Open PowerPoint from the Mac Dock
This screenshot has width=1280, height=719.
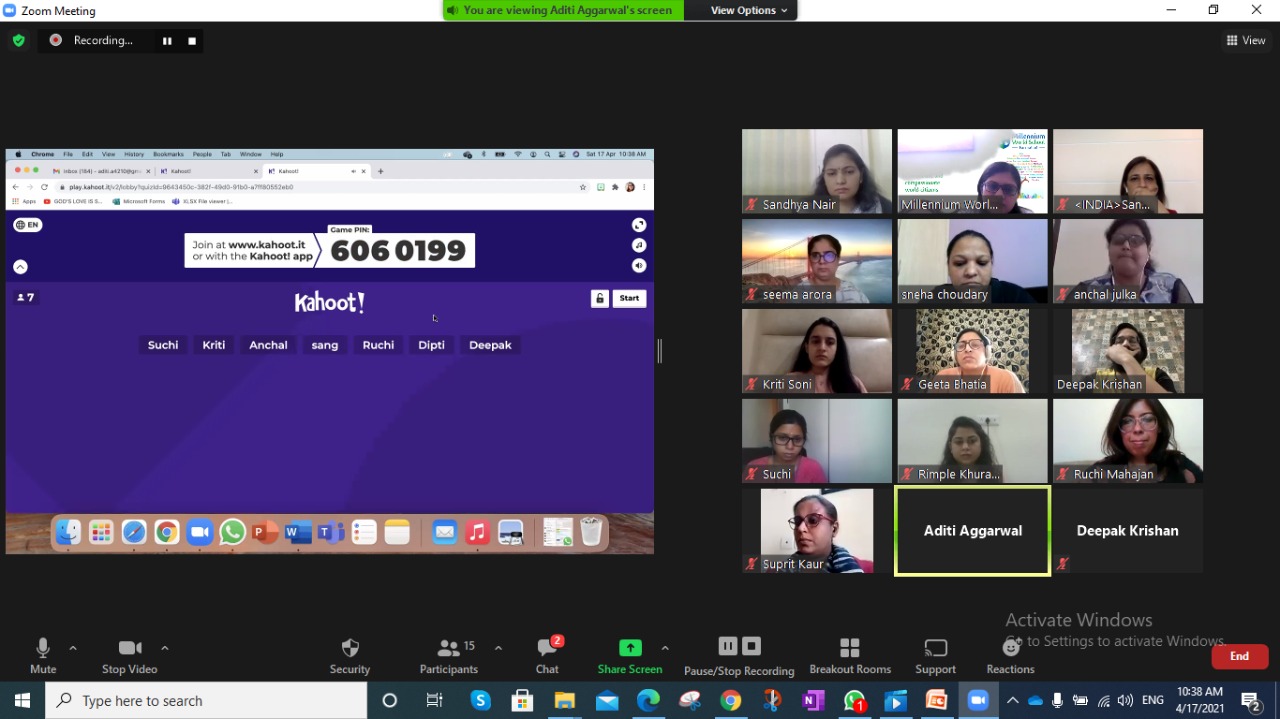pyautogui.click(x=265, y=532)
